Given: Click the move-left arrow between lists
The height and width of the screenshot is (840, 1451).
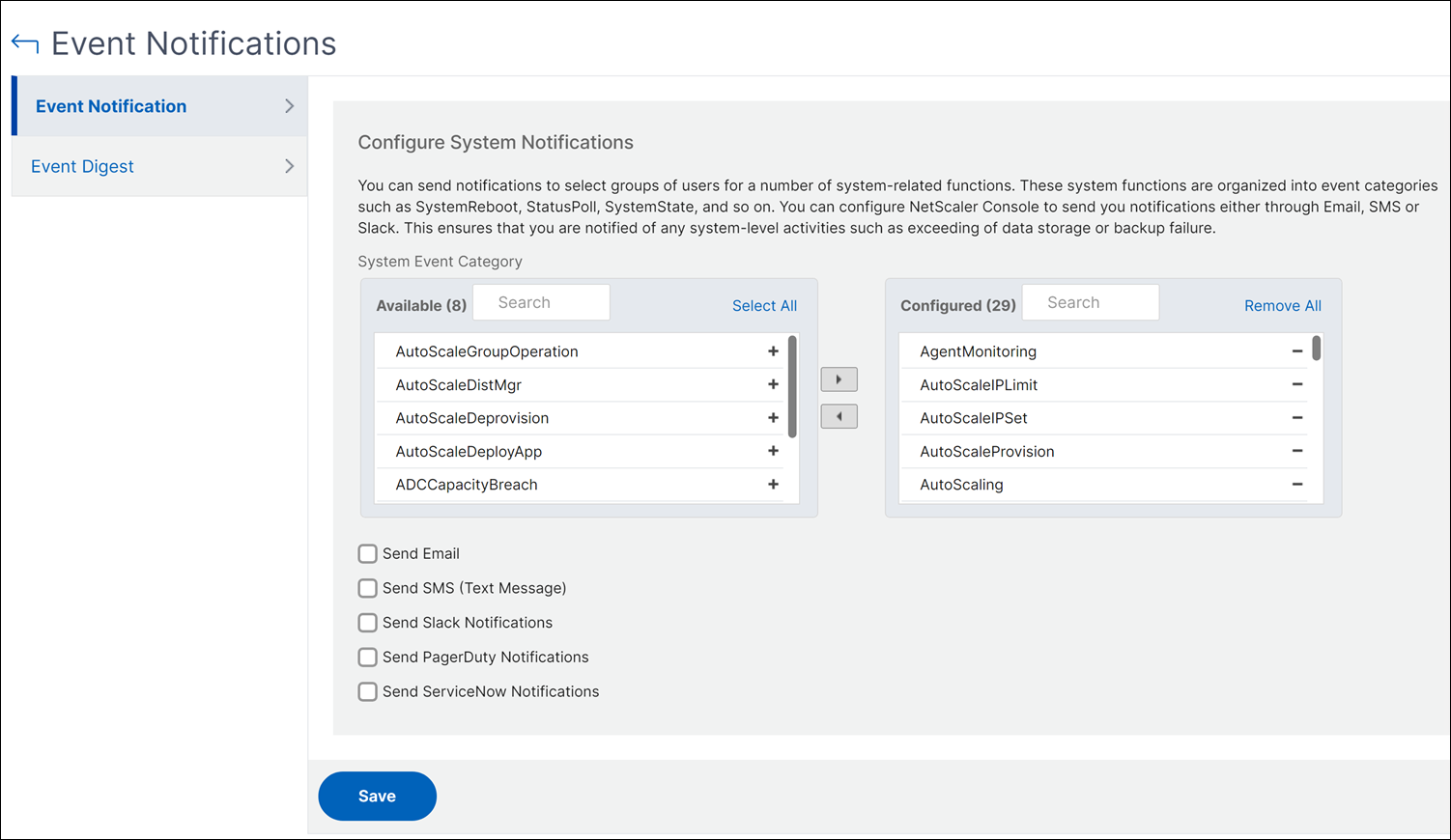Looking at the screenshot, I should [x=839, y=417].
